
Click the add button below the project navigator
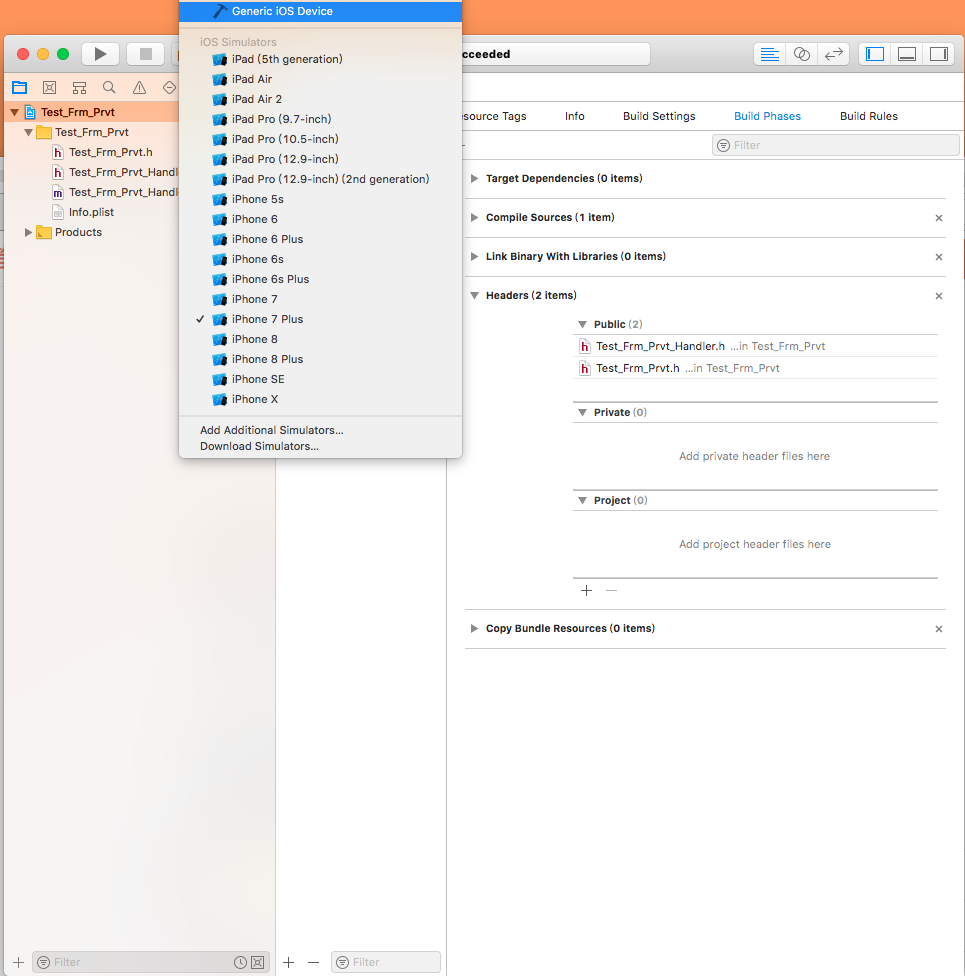19,962
